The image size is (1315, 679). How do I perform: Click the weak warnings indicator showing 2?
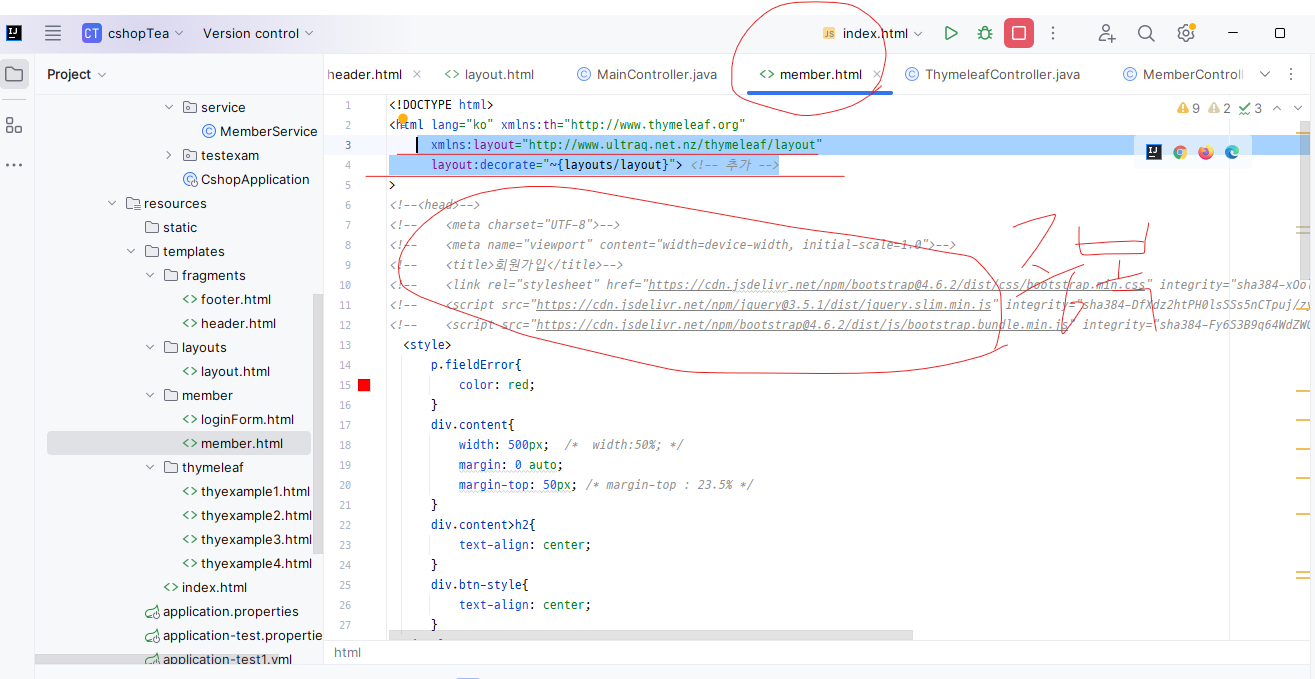click(1220, 108)
